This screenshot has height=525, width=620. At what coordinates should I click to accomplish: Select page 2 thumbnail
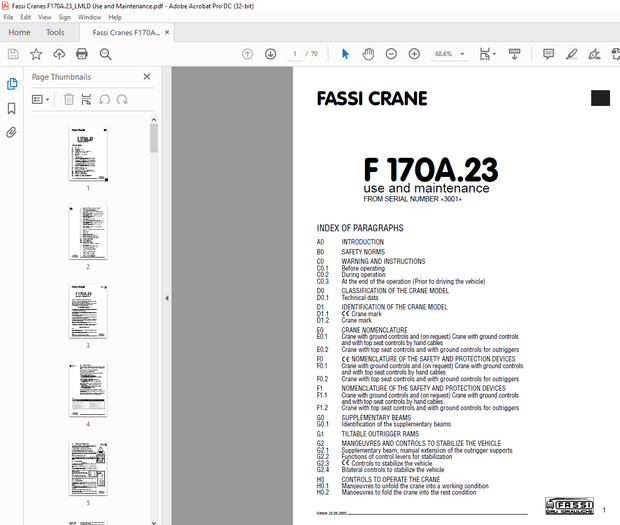click(x=88, y=232)
